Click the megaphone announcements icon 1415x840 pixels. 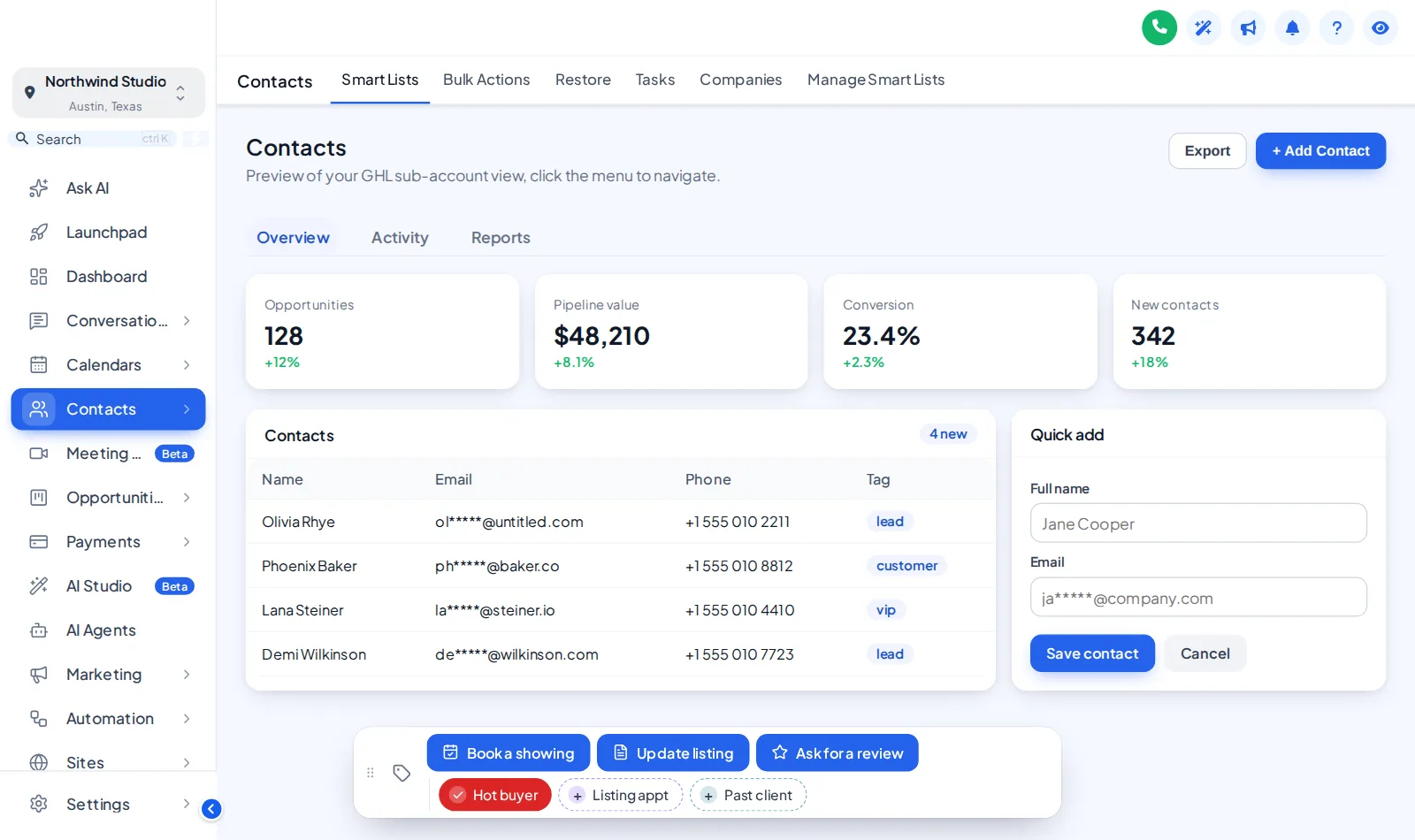click(x=1248, y=27)
